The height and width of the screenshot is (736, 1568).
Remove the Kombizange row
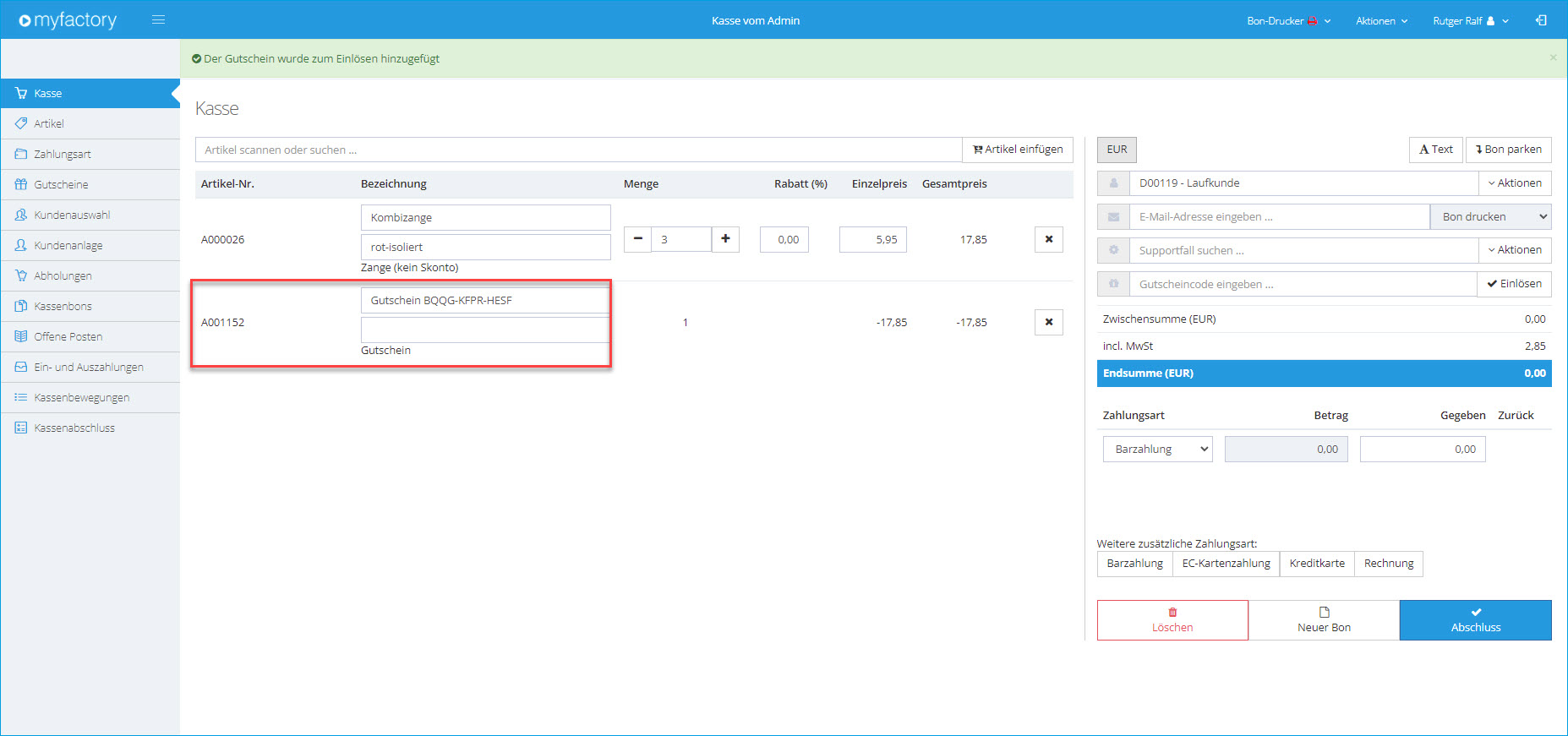(x=1049, y=239)
